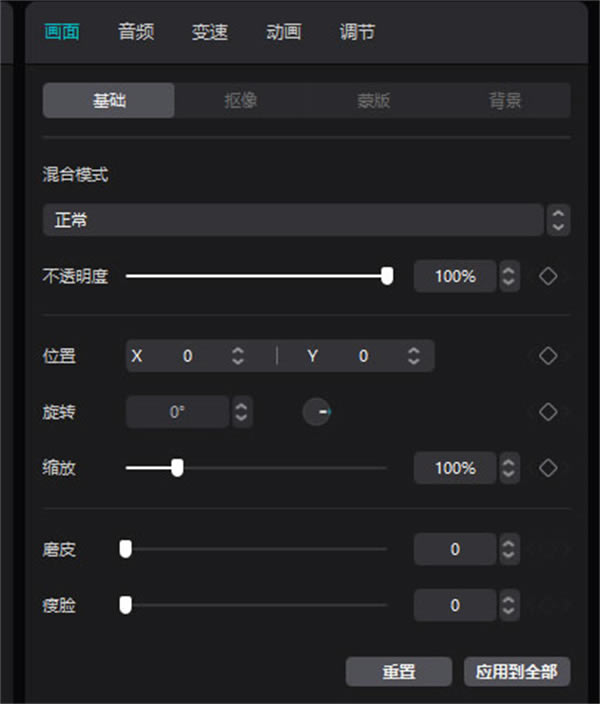Click the Y position stepper arrows
Viewport: 600px width, 704px height.
point(413,356)
